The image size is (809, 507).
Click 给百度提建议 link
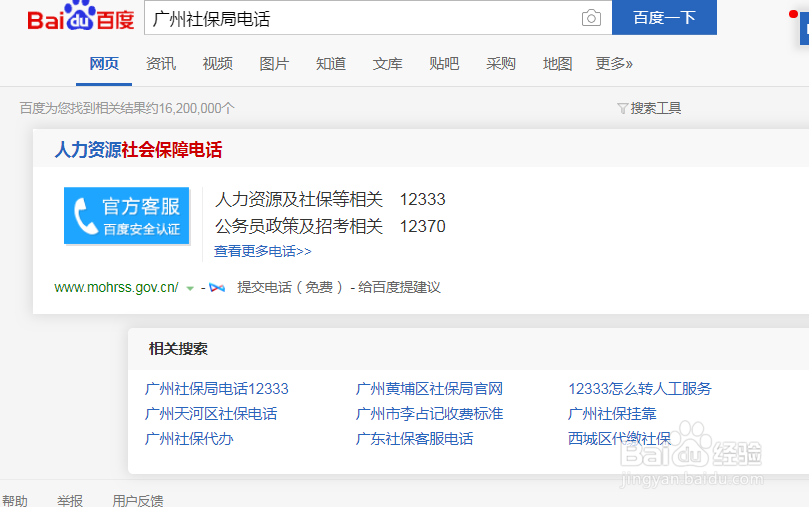click(x=399, y=287)
